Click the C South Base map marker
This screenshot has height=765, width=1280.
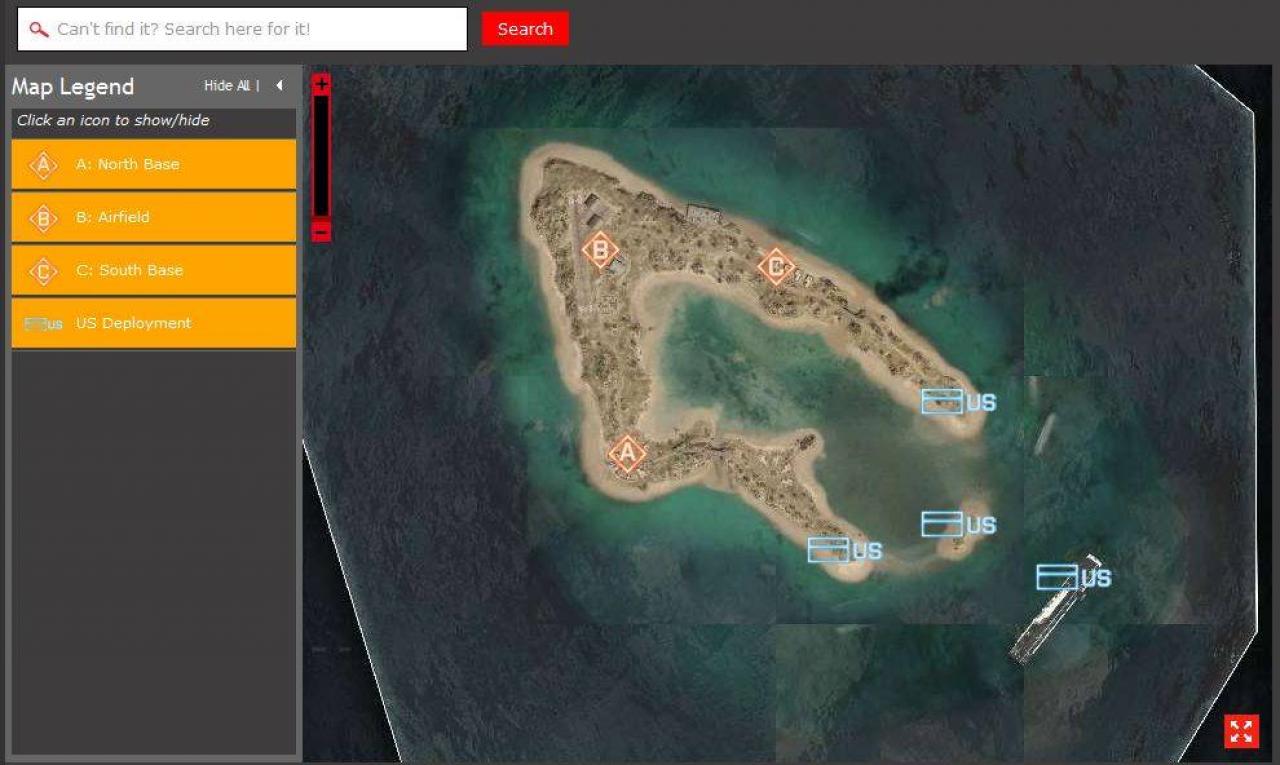click(x=775, y=267)
